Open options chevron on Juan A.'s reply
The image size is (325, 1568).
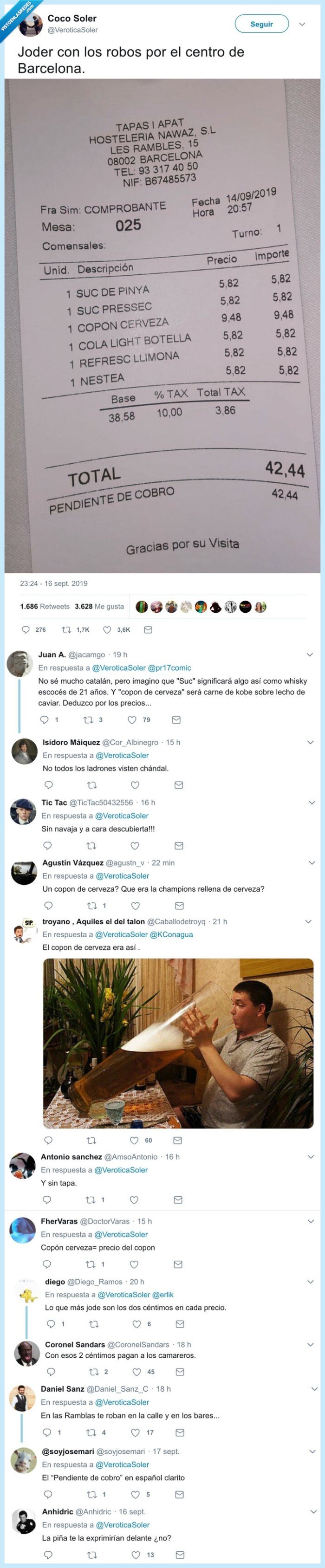tap(310, 654)
